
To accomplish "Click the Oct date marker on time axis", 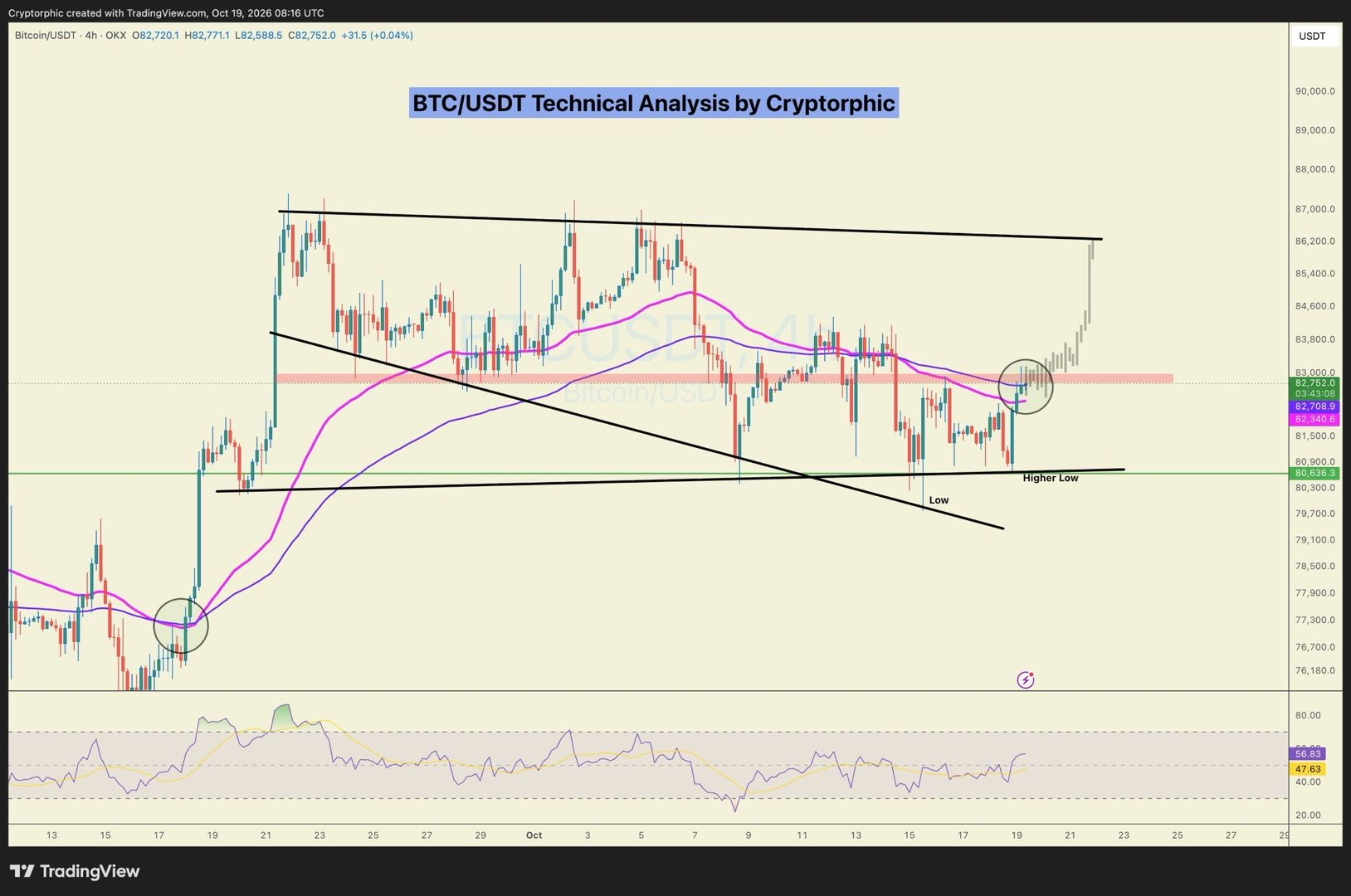I will pos(534,835).
